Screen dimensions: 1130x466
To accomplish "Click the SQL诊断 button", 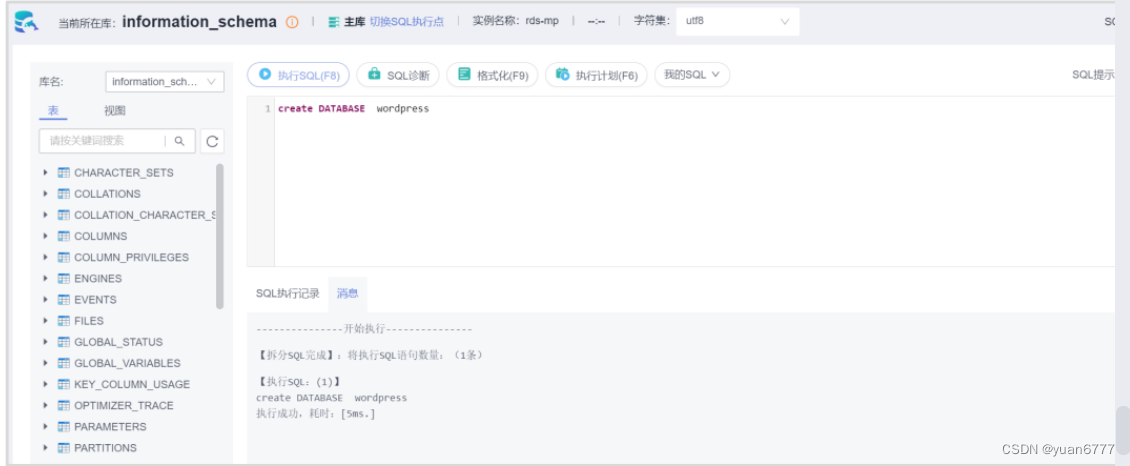I will 398,75.
